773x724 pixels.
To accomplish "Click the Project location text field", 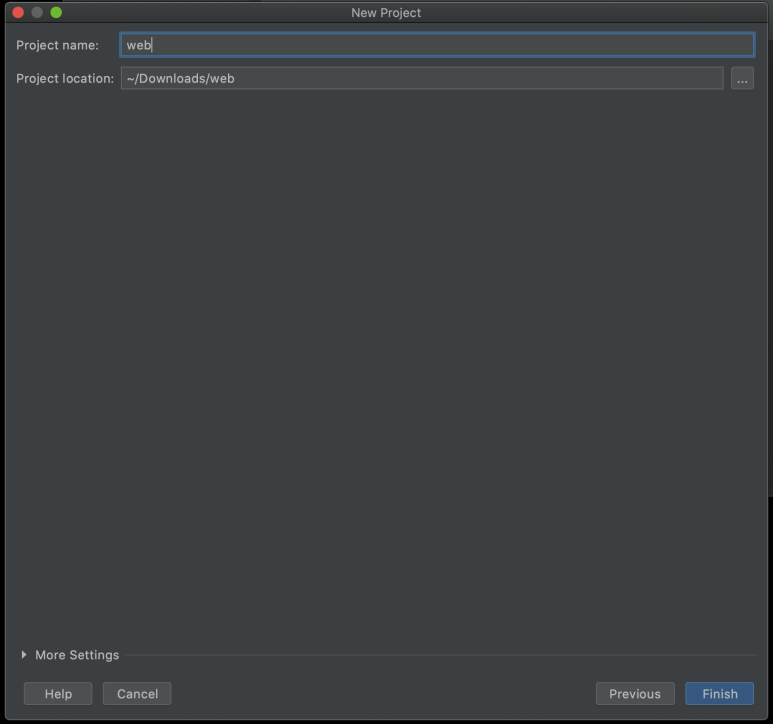I will click(x=422, y=78).
